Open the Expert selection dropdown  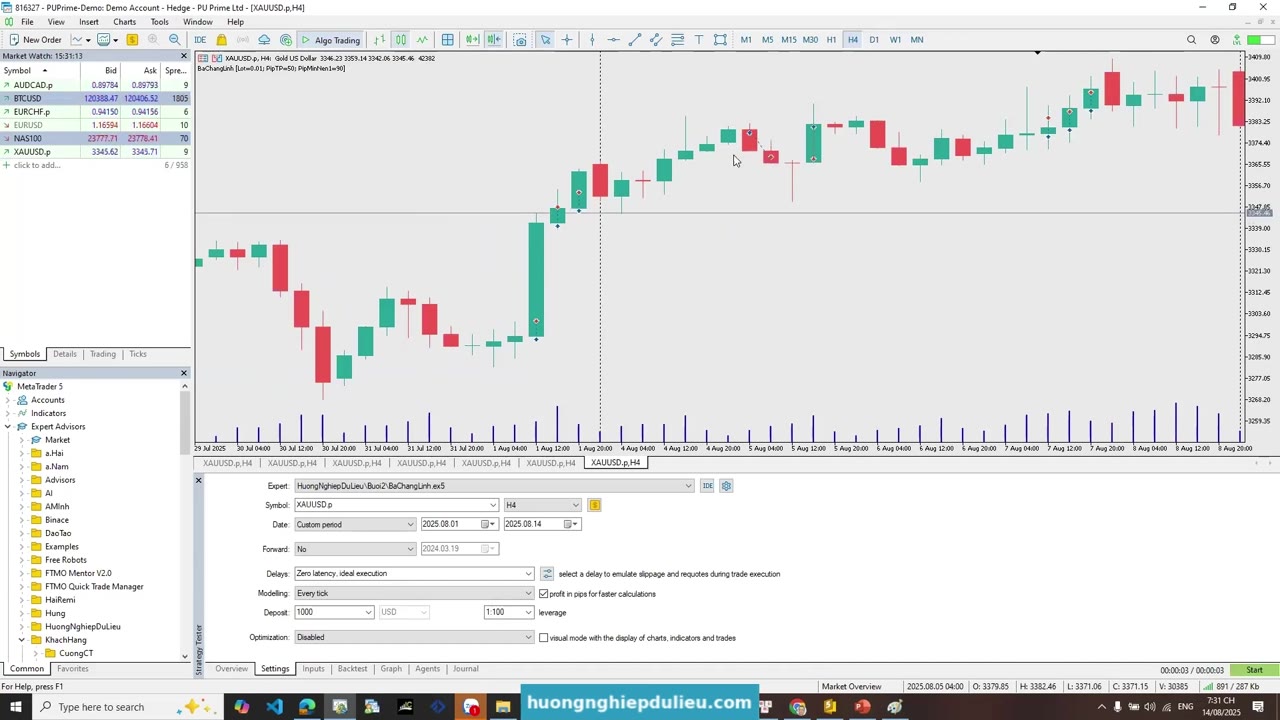493,486
